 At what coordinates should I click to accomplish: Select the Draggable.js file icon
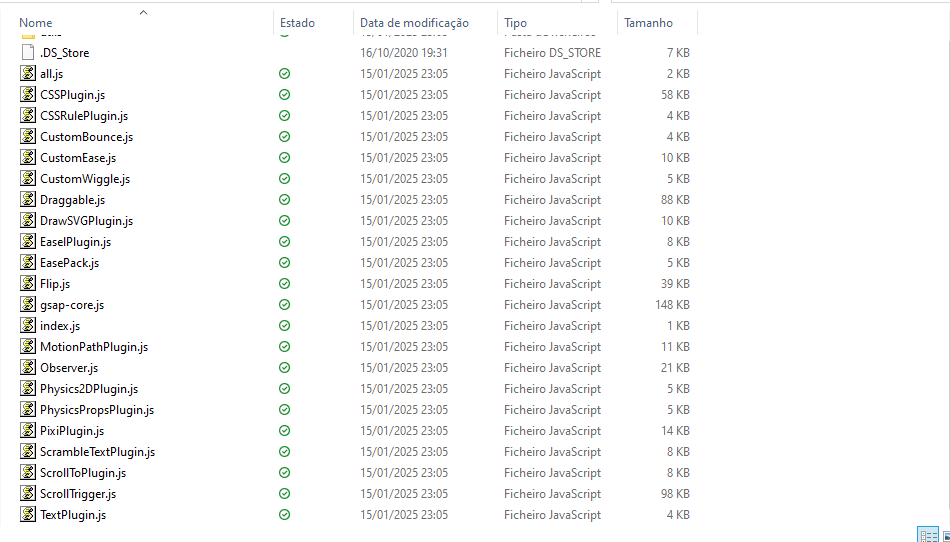click(28, 199)
